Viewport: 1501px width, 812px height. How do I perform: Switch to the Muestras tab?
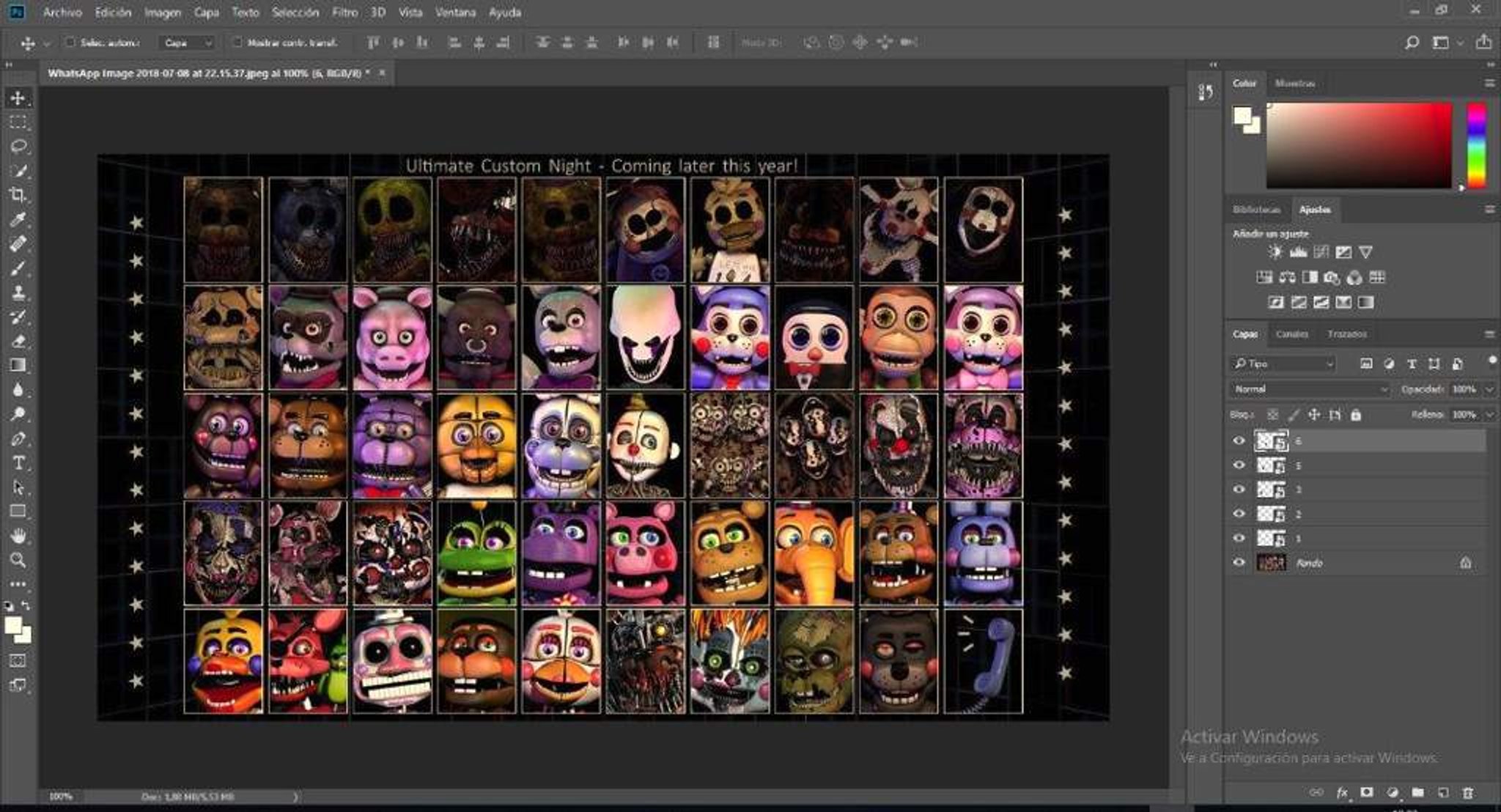(x=1295, y=84)
